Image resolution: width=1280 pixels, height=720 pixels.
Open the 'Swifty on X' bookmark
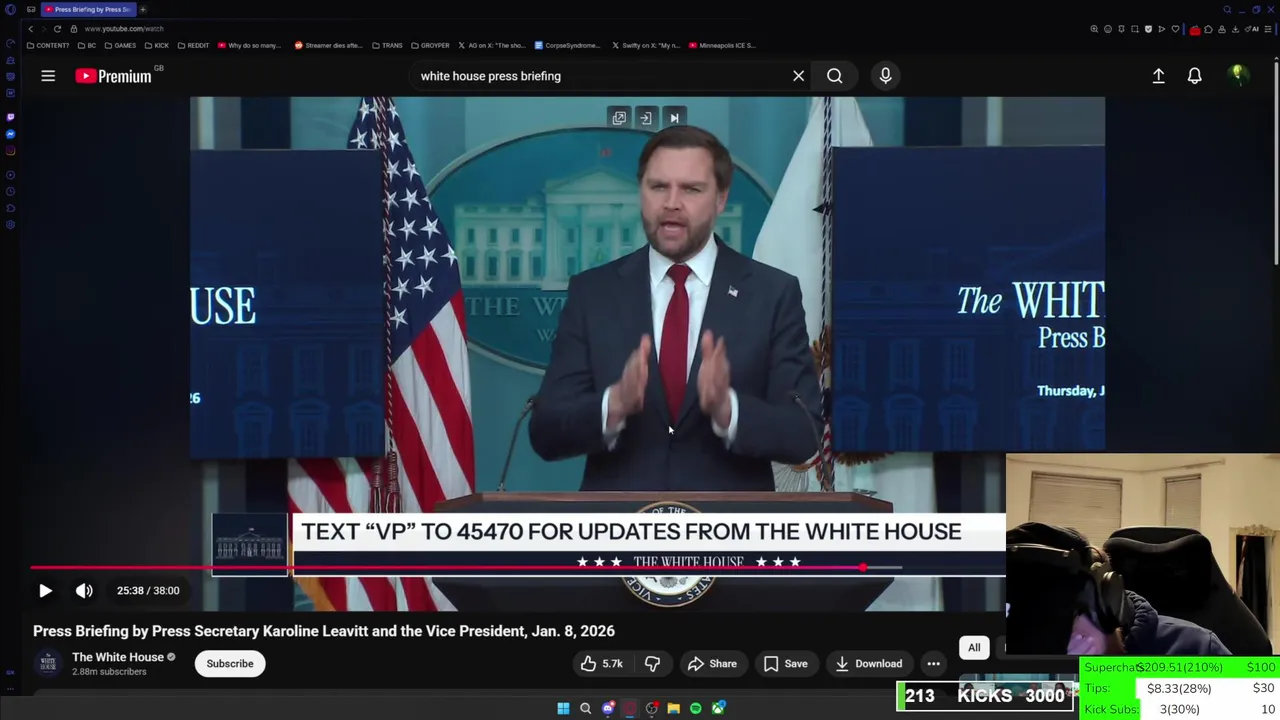644,45
